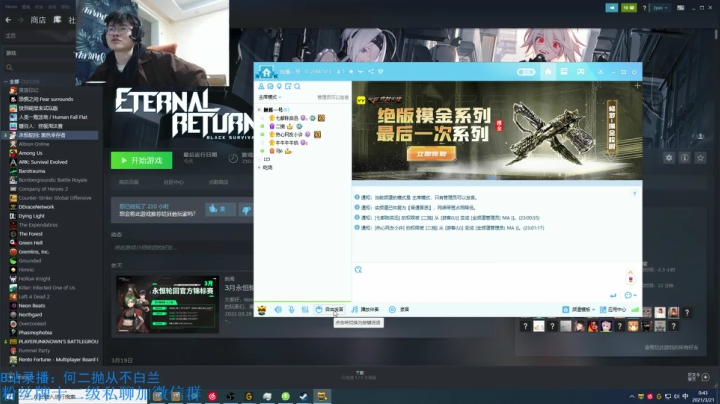The height and width of the screenshot is (404, 720).
Task: Click the 立即领取 banner button
Action: point(431,154)
